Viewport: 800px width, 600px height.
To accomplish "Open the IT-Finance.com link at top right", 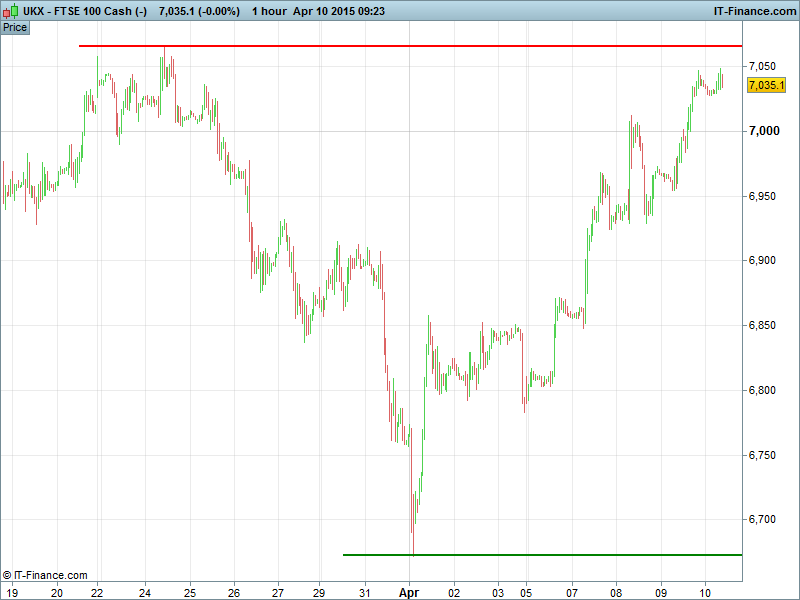I will pyautogui.click(x=753, y=10).
